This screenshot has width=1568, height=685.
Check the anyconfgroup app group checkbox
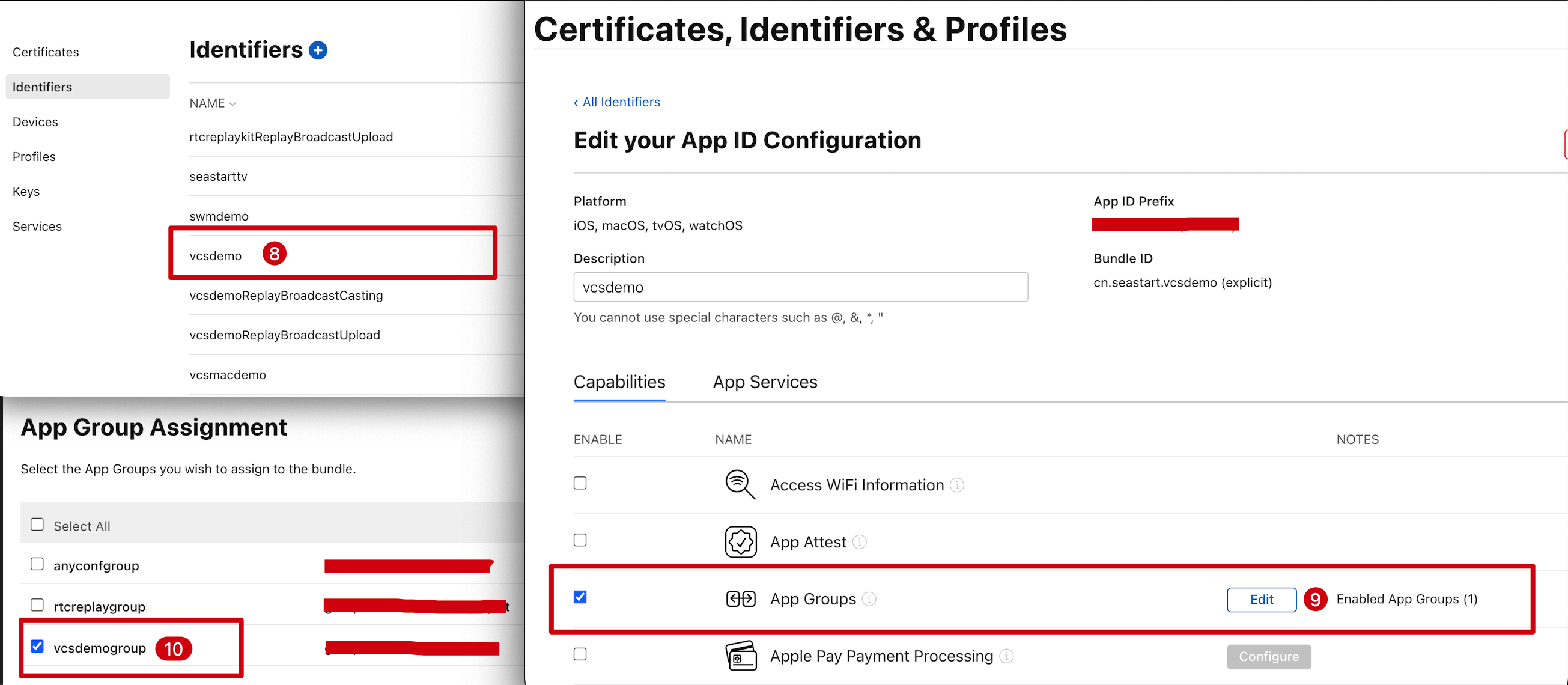(37, 564)
